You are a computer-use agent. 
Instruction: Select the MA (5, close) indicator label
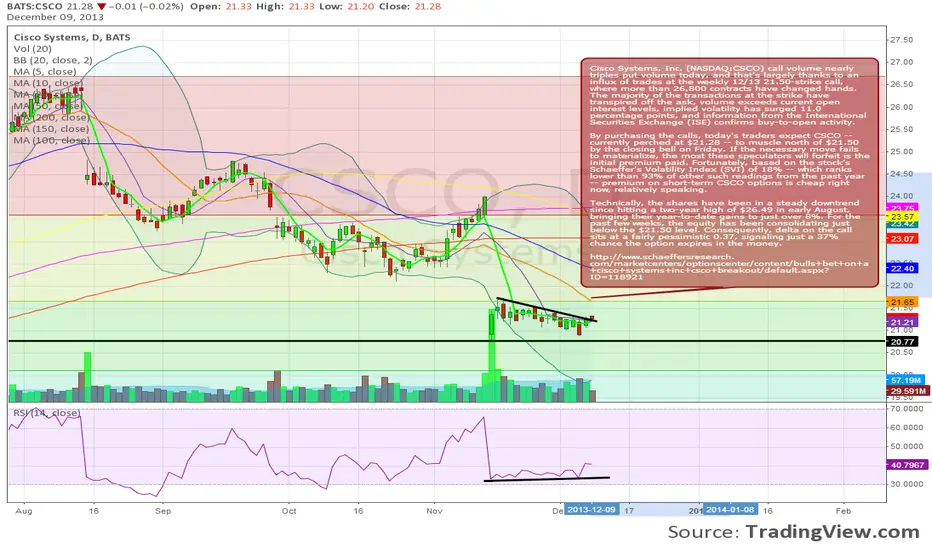[x=45, y=71]
